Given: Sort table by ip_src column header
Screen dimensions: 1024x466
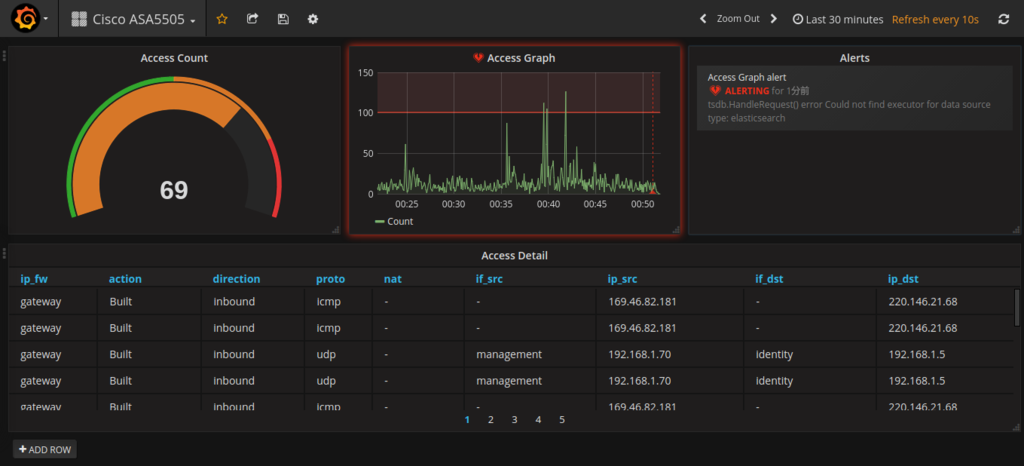Looking at the screenshot, I should [622, 279].
